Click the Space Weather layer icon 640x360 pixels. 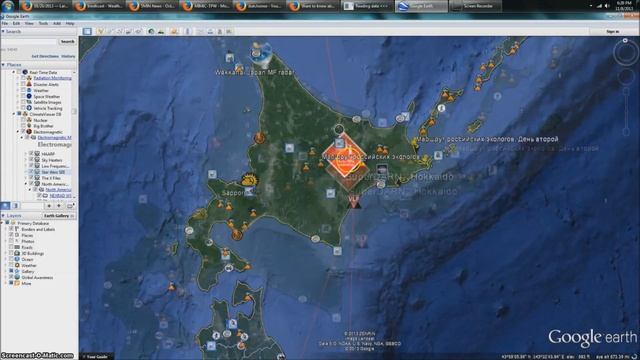point(29,96)
